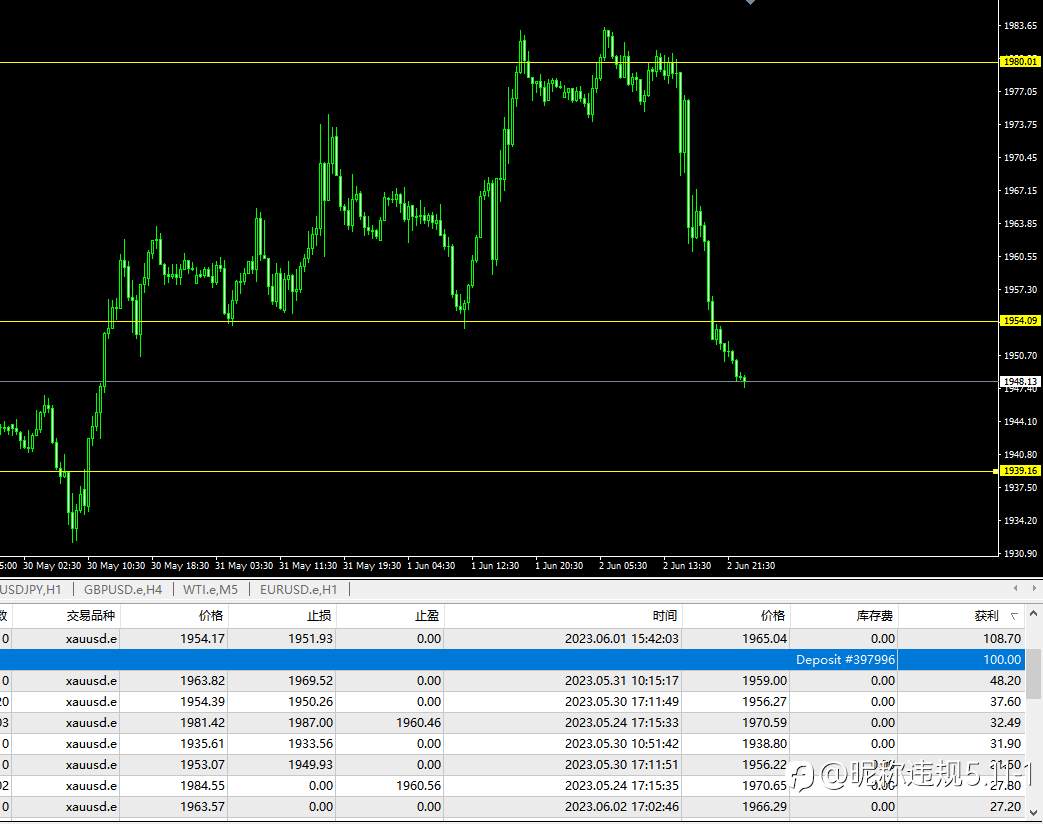Click the chart tabs right scroll arrow
Screen dimensions: 1043x824
1034,589
